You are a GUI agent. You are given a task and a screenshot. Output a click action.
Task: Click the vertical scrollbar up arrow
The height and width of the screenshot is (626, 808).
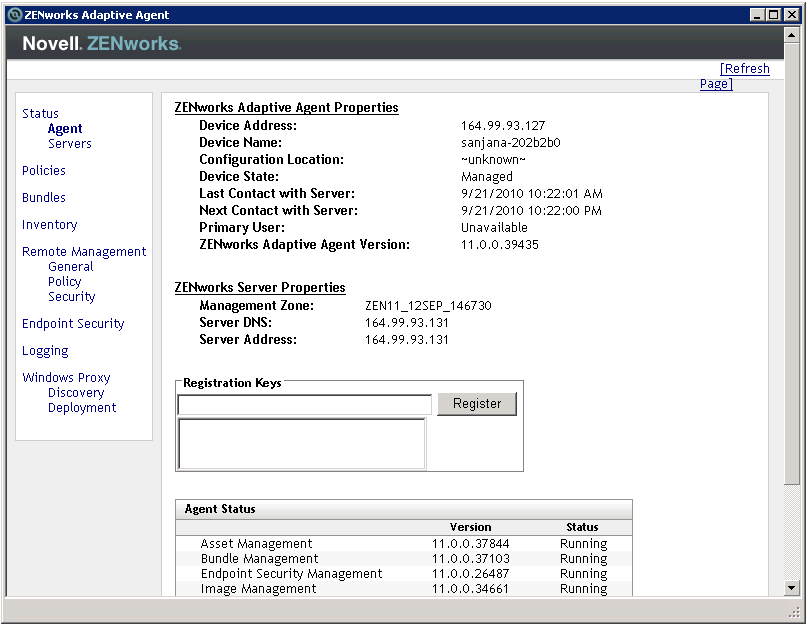[792, 35]
